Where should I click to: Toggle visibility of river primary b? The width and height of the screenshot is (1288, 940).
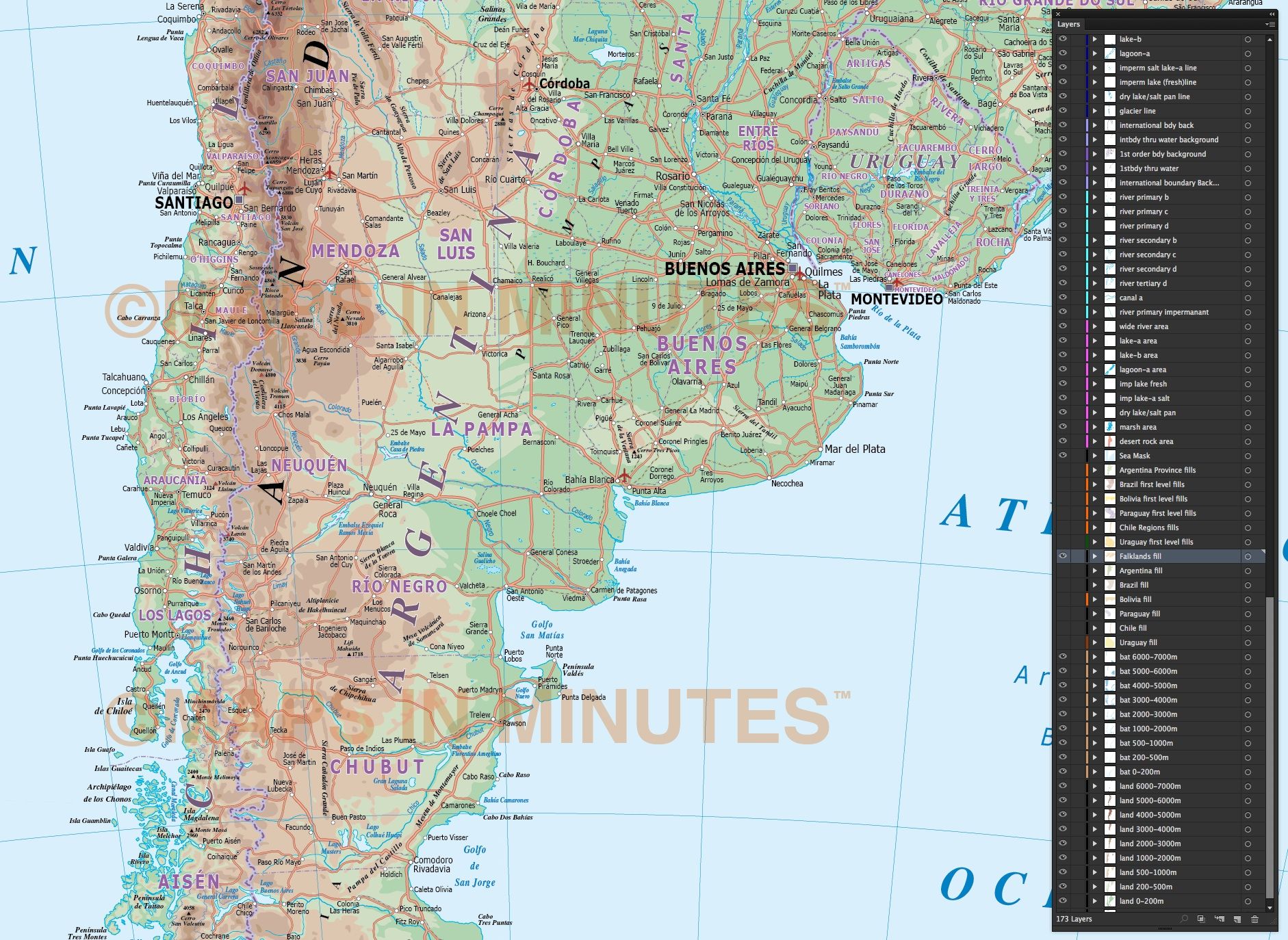1063,197
